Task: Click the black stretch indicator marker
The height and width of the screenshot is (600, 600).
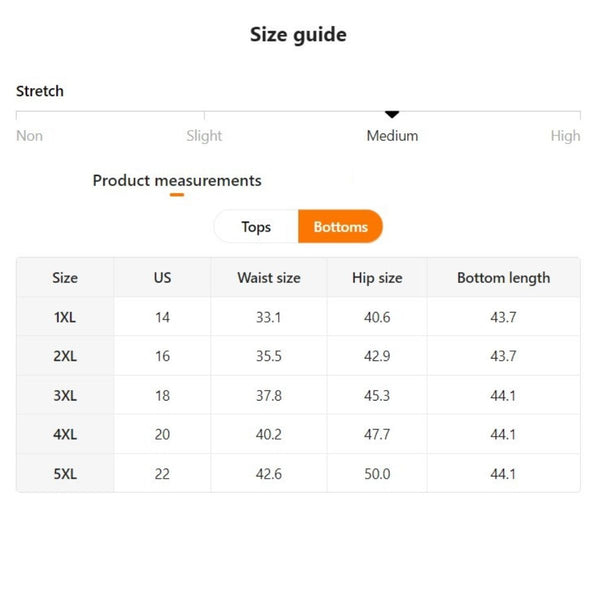Action: [392, 115]
